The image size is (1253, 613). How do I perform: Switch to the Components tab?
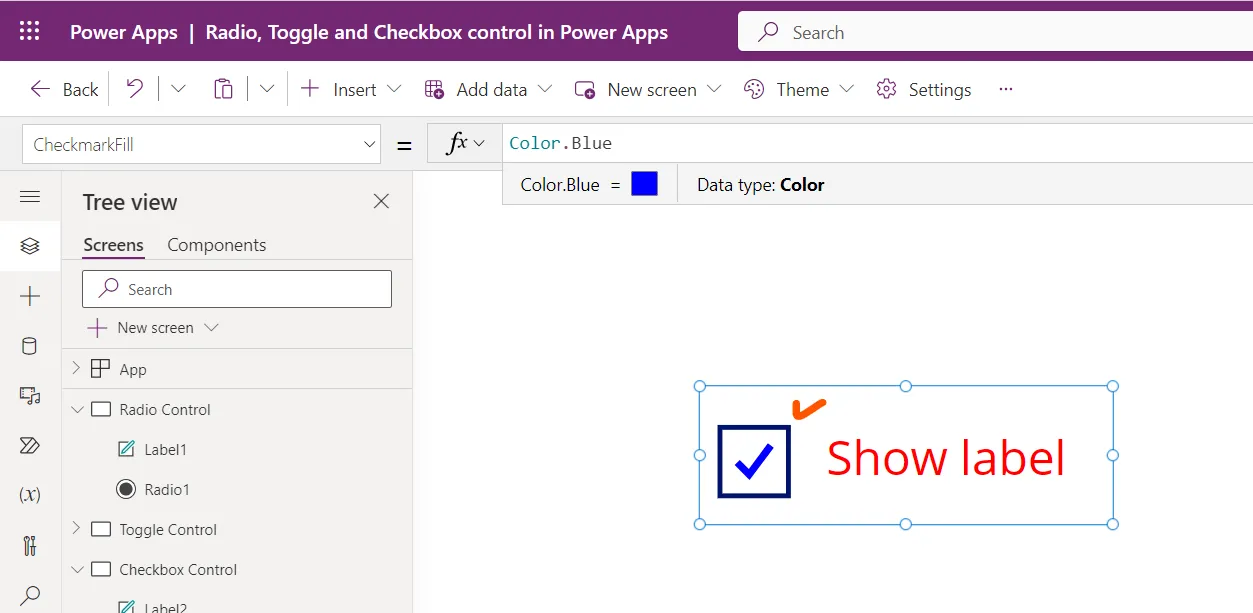(216, 244)
